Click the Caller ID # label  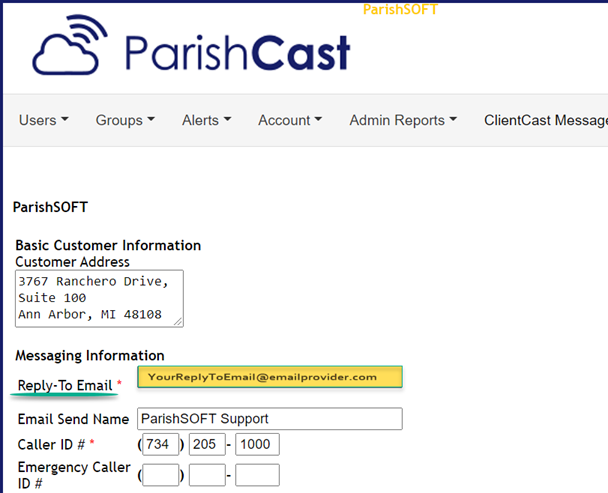51,445
